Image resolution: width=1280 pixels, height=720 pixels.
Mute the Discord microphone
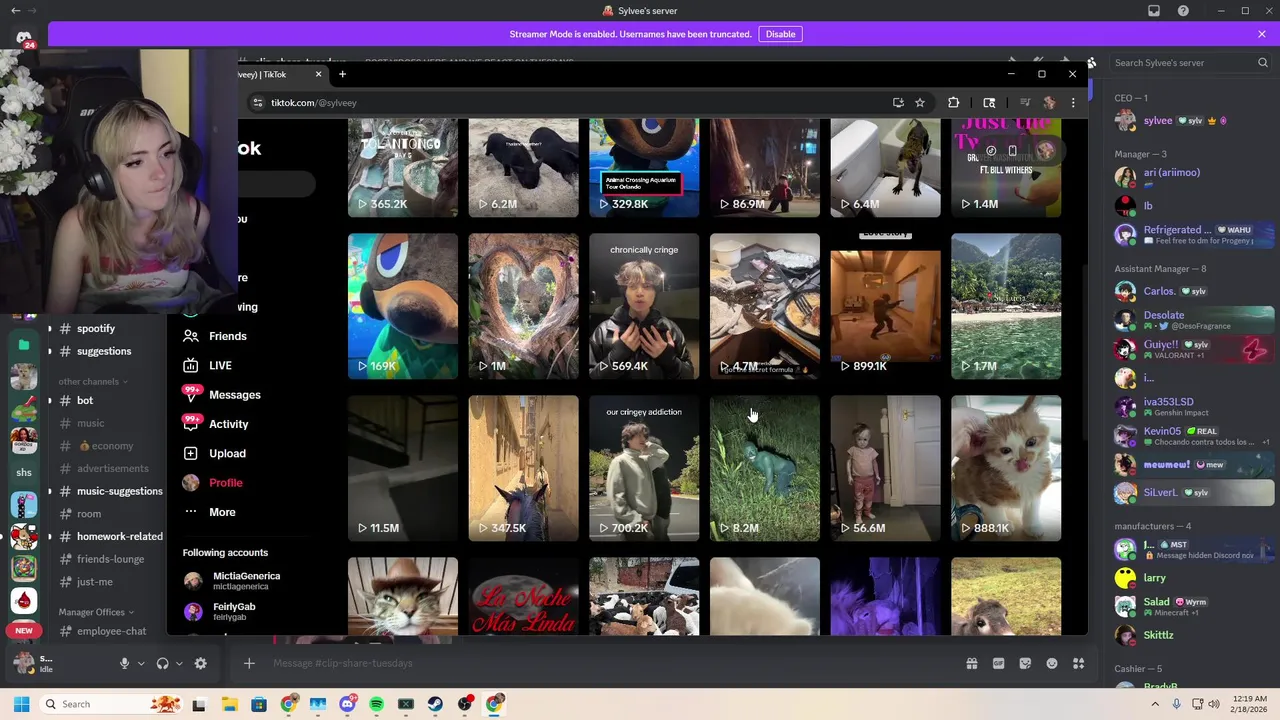124,663
